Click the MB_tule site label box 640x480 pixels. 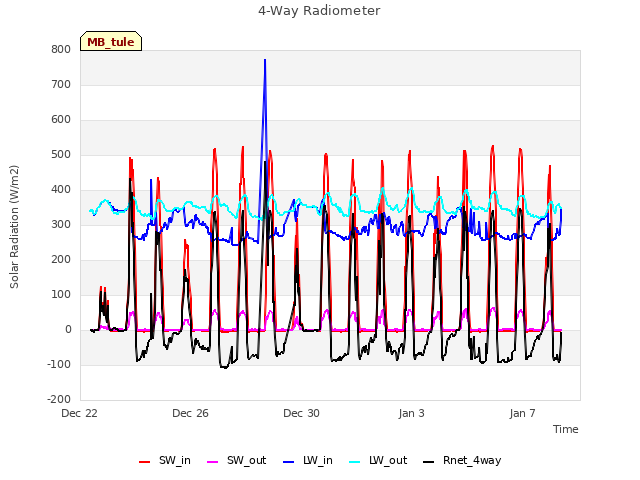pos(111,41)
